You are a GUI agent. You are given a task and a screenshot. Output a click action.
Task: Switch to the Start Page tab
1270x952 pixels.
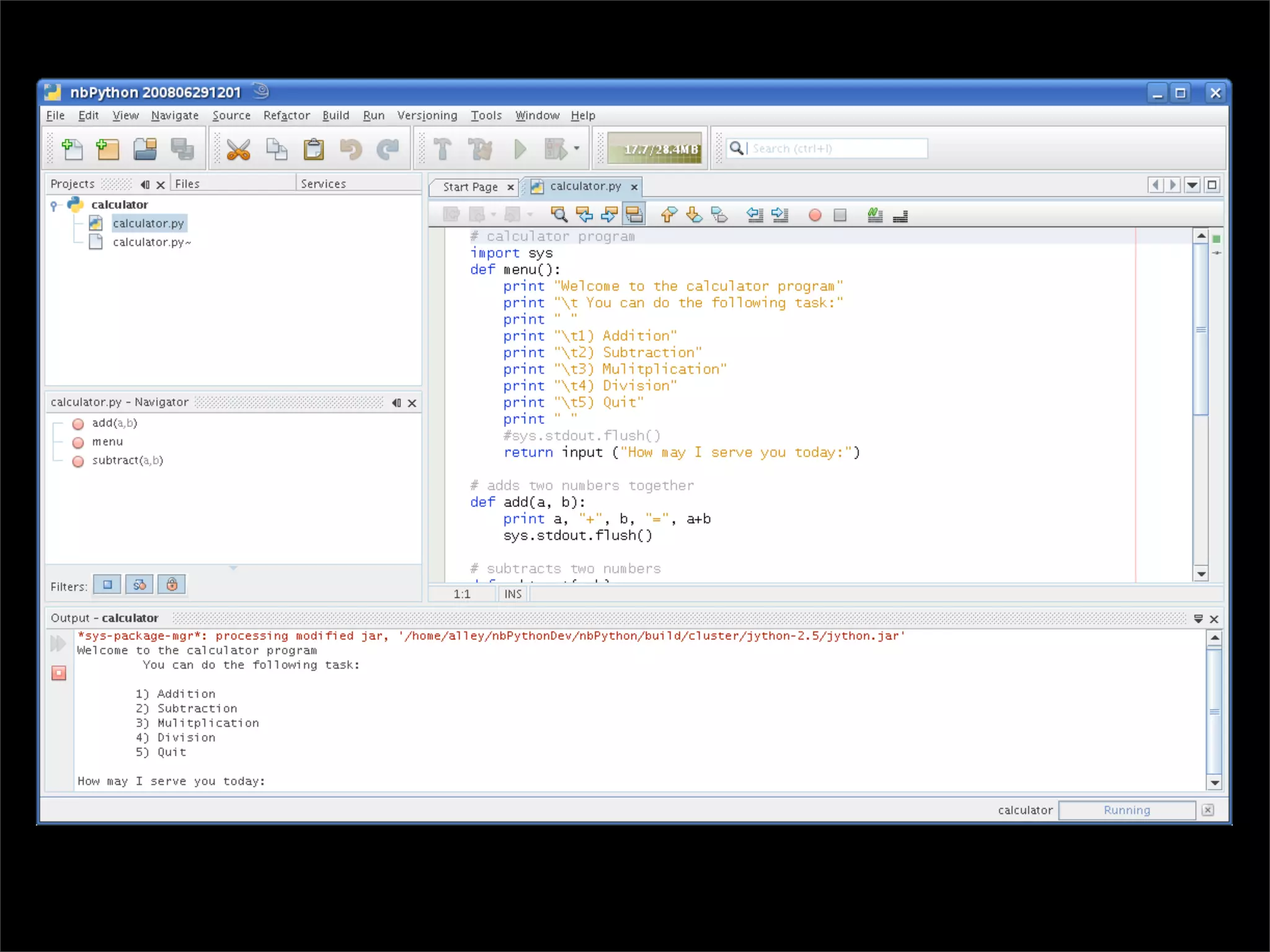[470, 187]
